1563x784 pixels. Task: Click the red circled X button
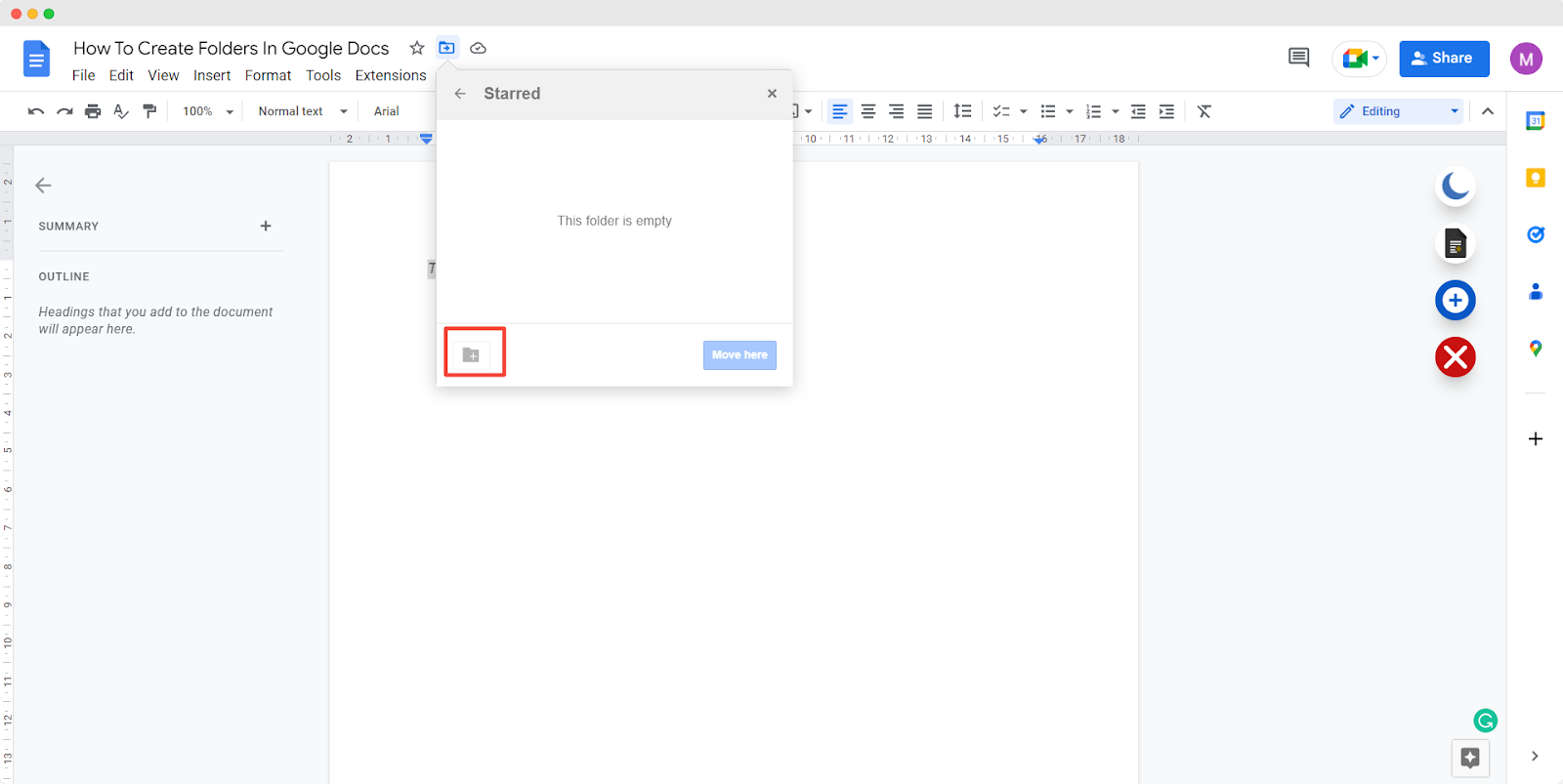pyautogui.click(x=1456, y=357)
